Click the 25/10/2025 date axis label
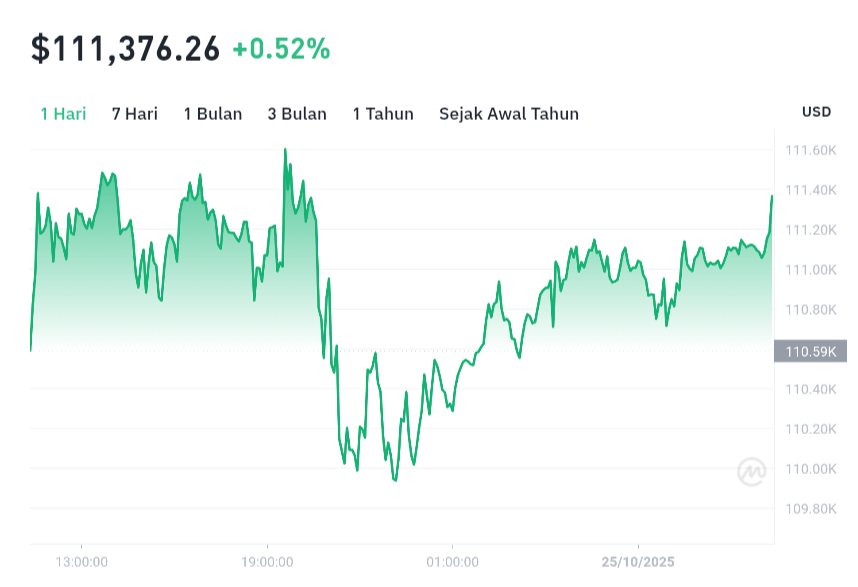The width and height of the screenshot is (858, 587). tap(638, 562)
